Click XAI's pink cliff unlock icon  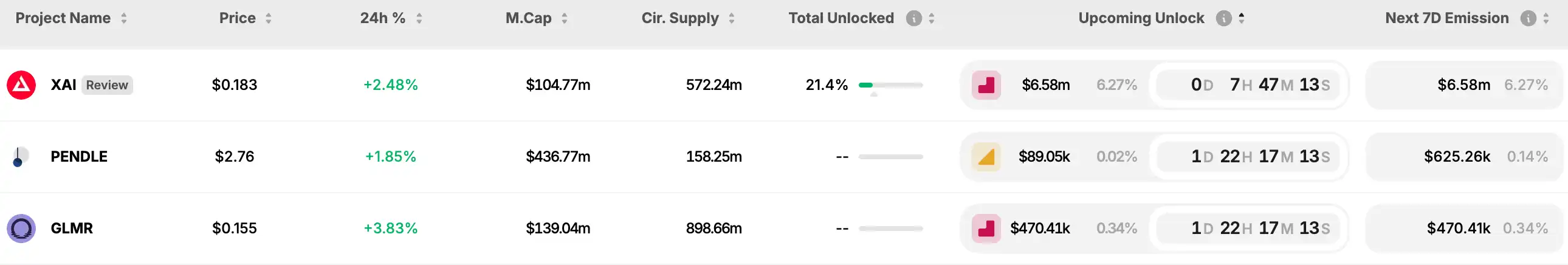coord(986,85)
